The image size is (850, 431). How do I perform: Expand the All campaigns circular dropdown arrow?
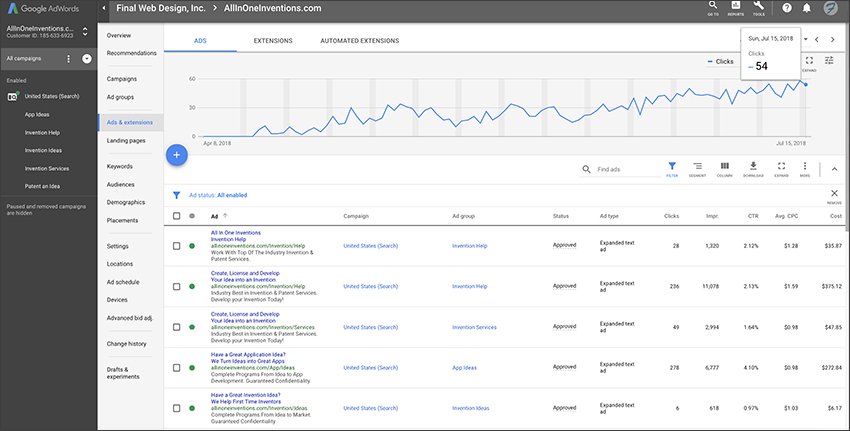click(87, 59)
